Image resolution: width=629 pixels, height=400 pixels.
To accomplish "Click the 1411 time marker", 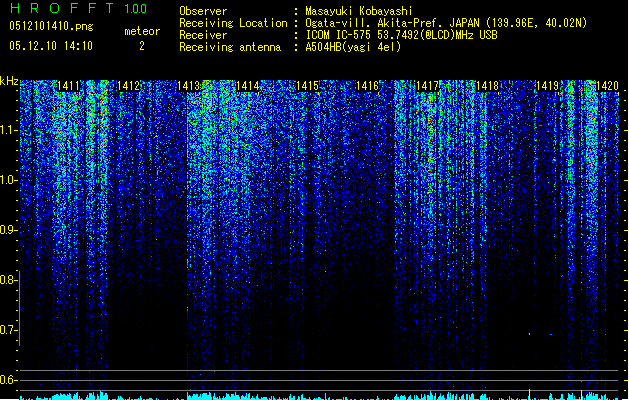I will [68, 86].
